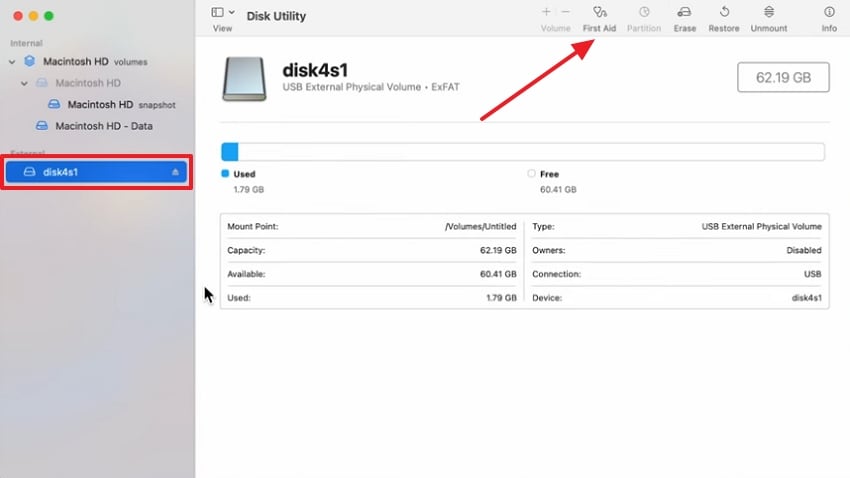Click the Disk Utility window title
This screenshot has height=478, width=850.
click(276, 16)
